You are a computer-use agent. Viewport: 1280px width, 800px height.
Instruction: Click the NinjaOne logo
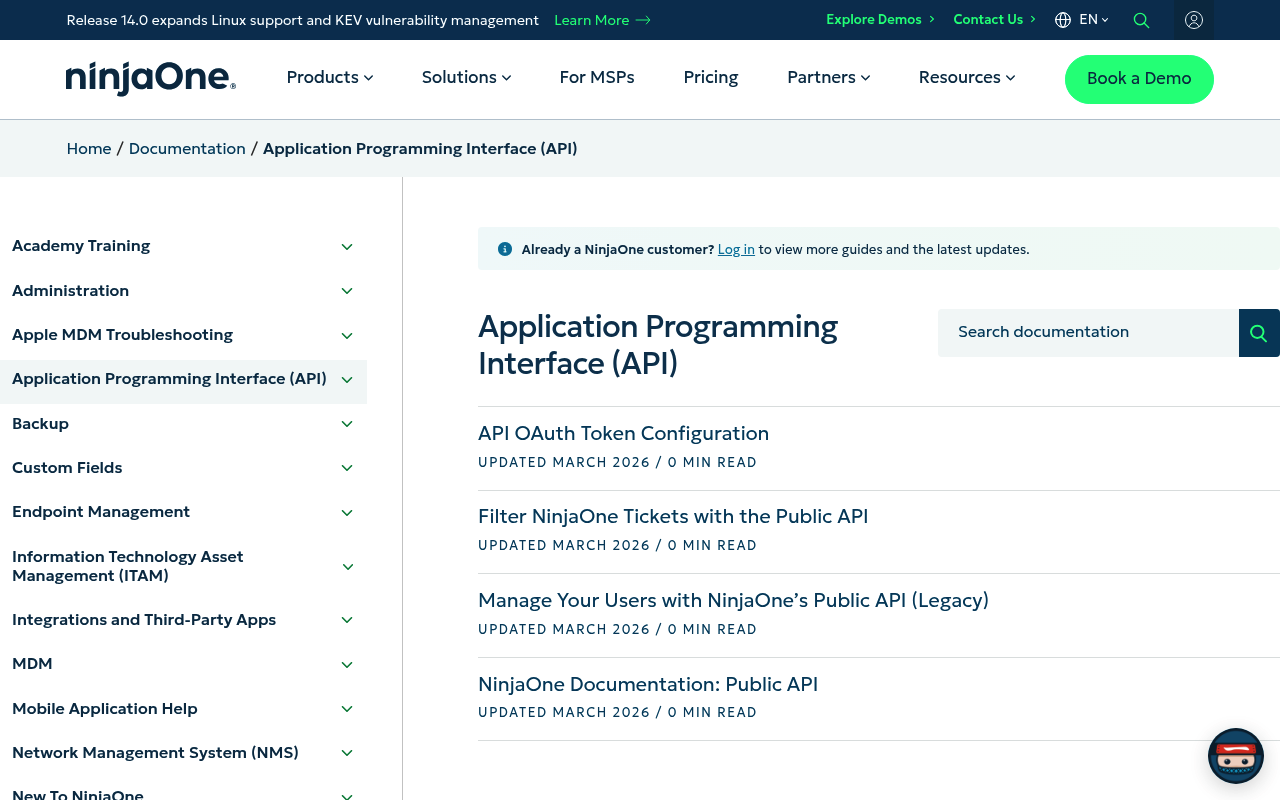coord(151,79)
